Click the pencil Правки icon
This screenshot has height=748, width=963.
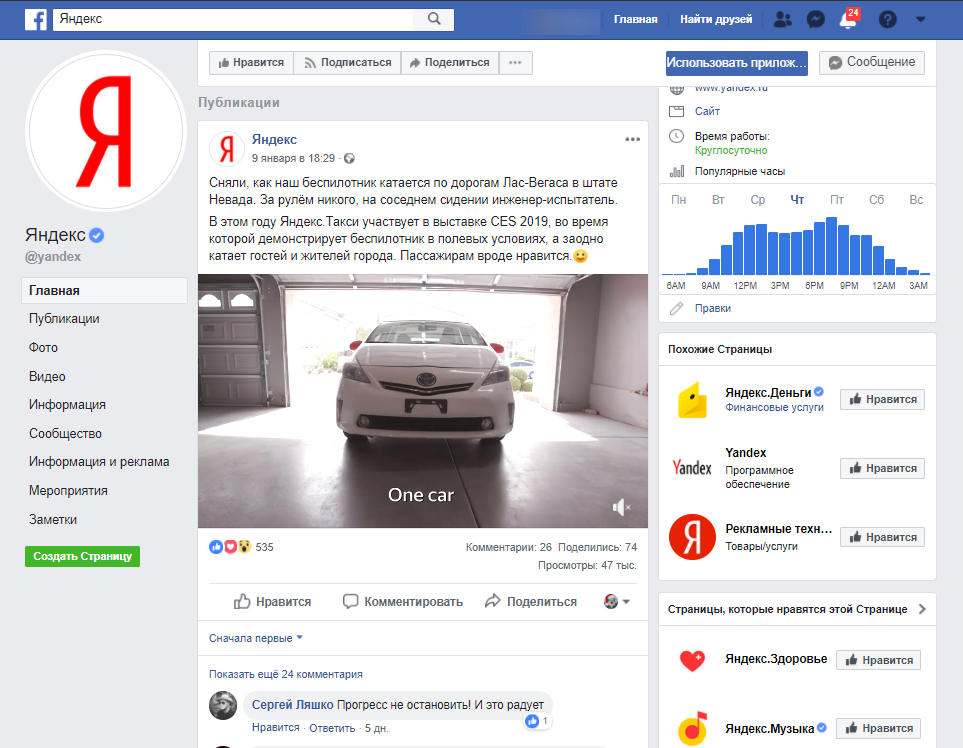[x=676, y=308]
